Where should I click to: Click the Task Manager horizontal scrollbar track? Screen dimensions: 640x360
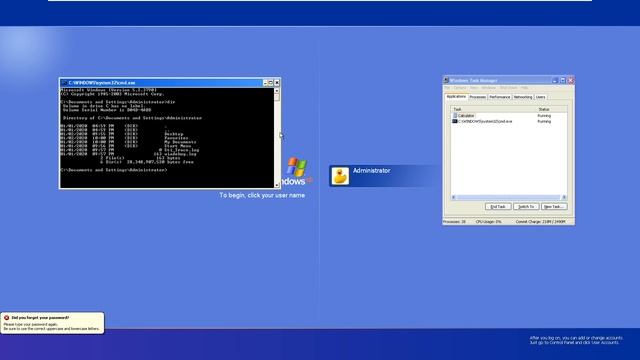[x=509, y=197]
